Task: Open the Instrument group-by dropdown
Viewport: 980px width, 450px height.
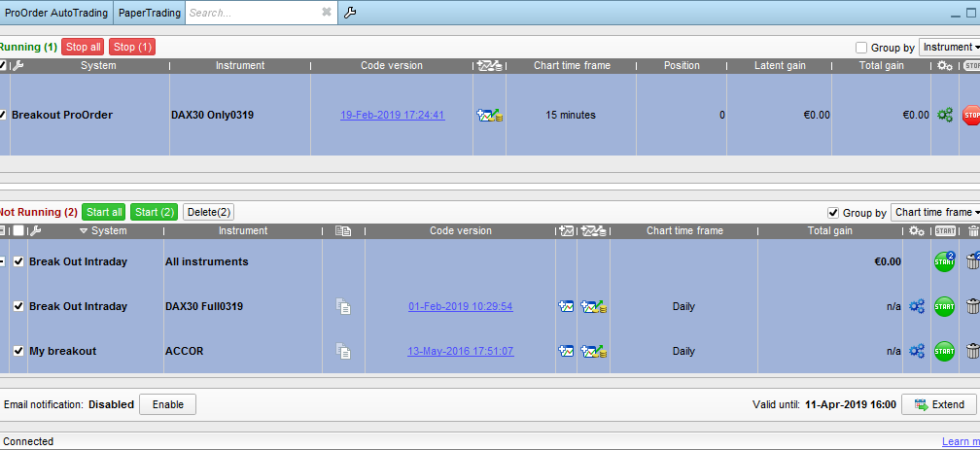Action: click(x=949, y=47)
